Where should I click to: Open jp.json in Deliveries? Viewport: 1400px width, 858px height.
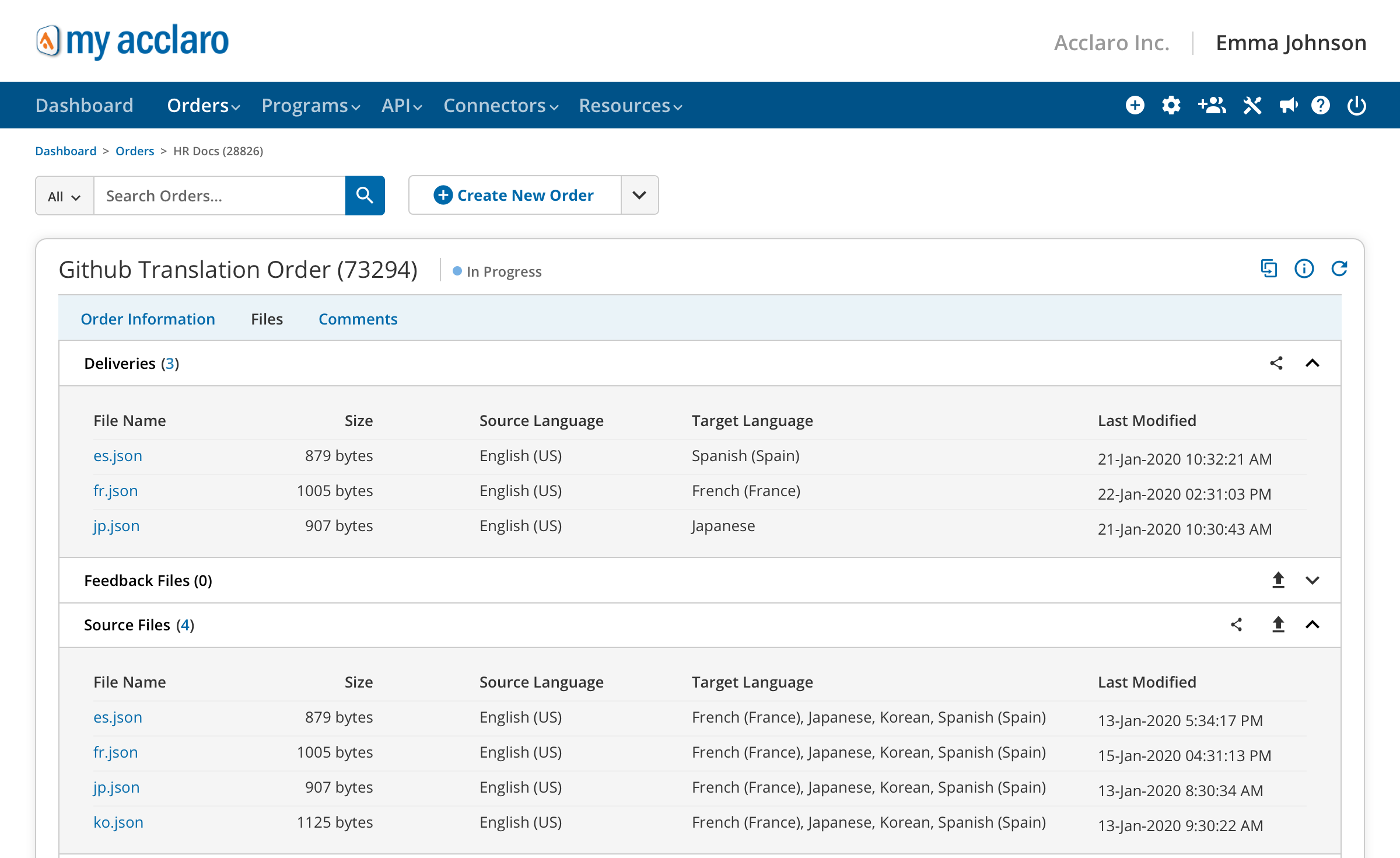coord(116,526)
